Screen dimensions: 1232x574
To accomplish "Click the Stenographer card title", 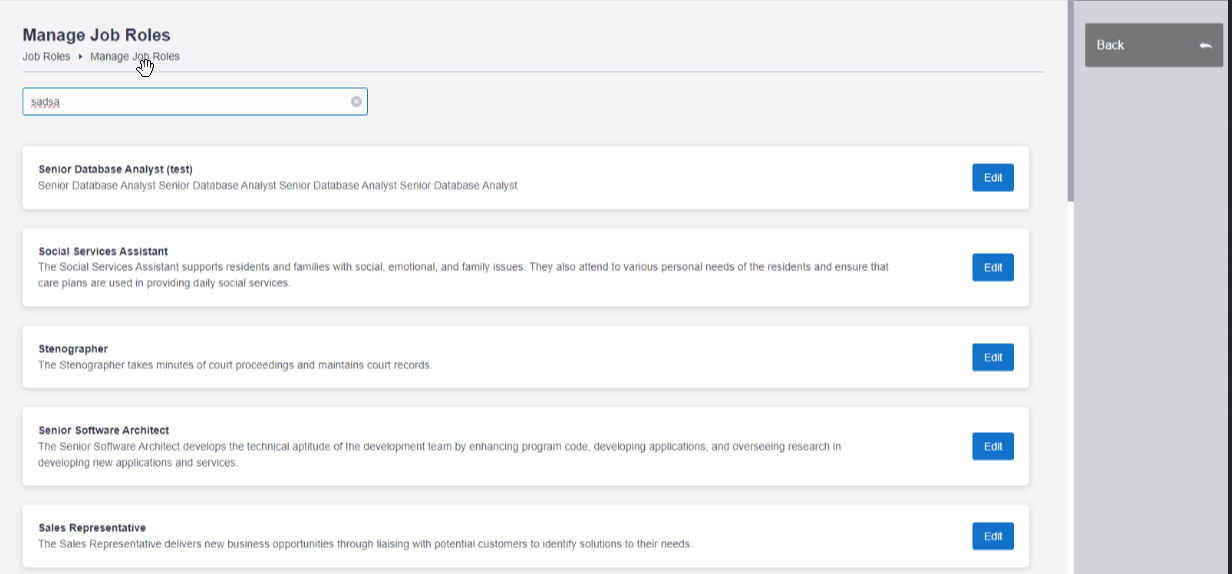I will coord(73,349).
